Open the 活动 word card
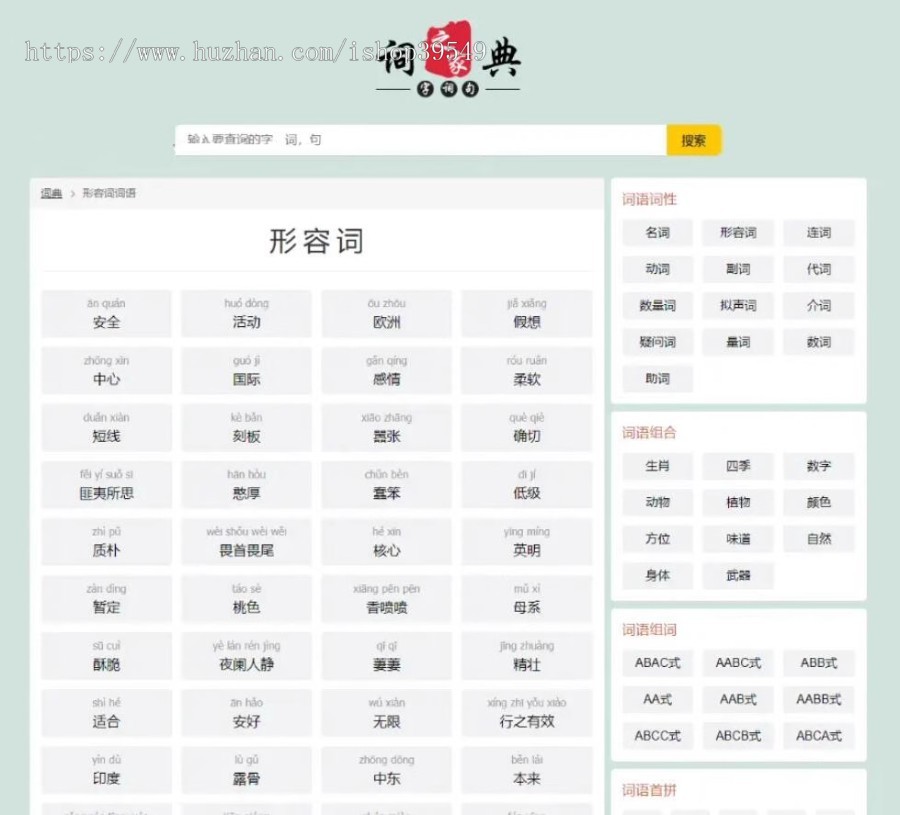This screenshot has height=815, width=900. (x=246, y=313)
